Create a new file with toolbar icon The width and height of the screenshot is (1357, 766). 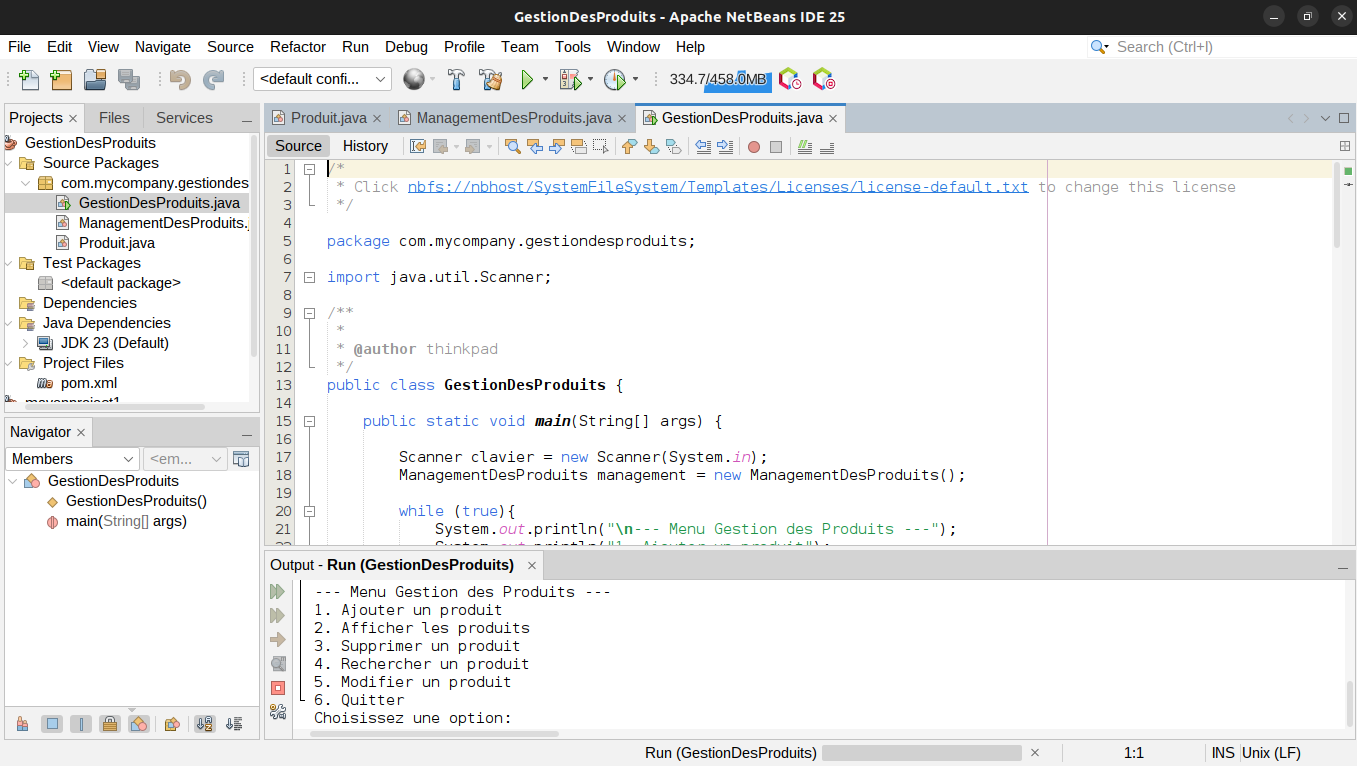pos(29,79)
